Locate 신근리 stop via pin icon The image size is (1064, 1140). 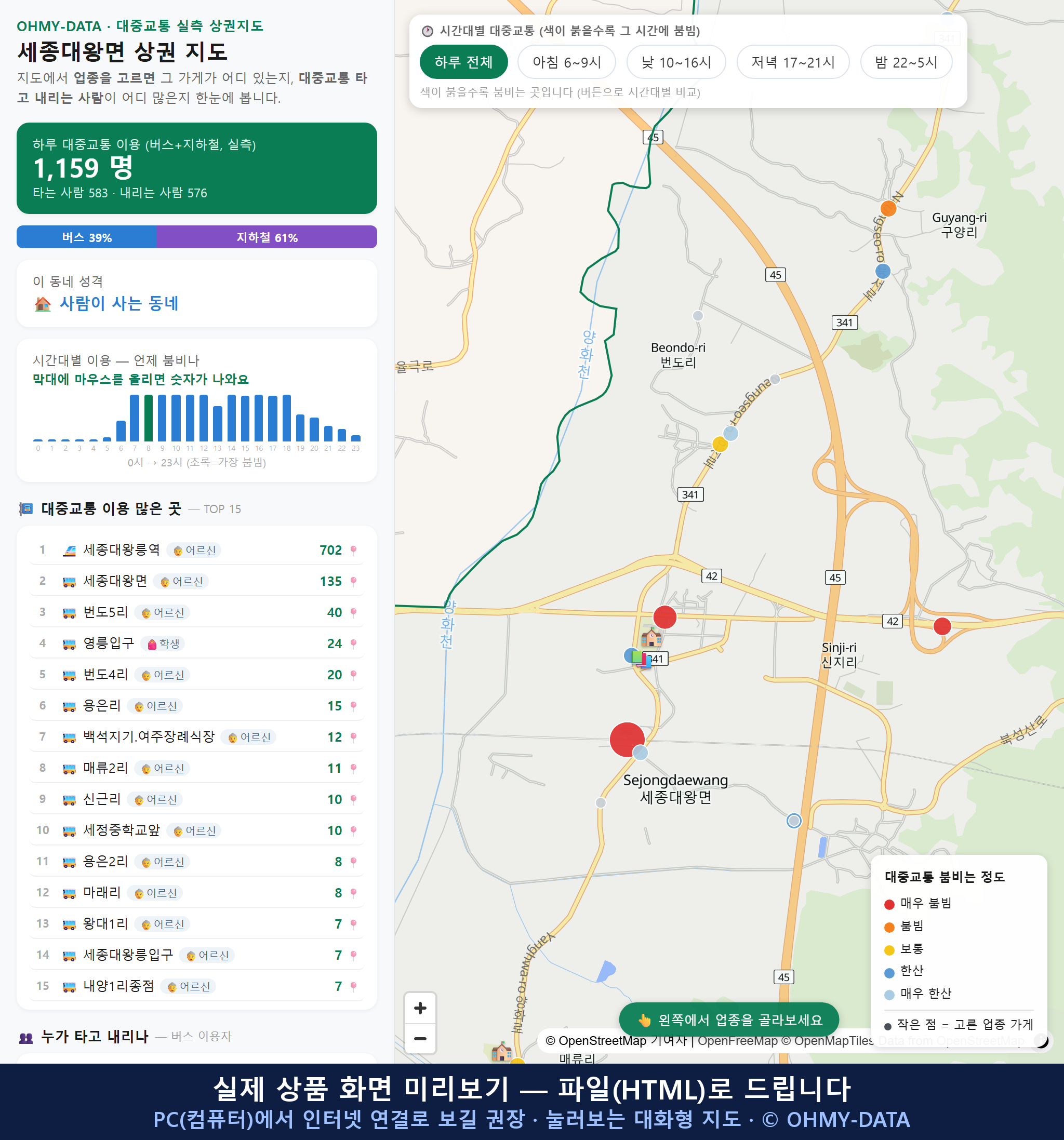[x=353, y=799]
